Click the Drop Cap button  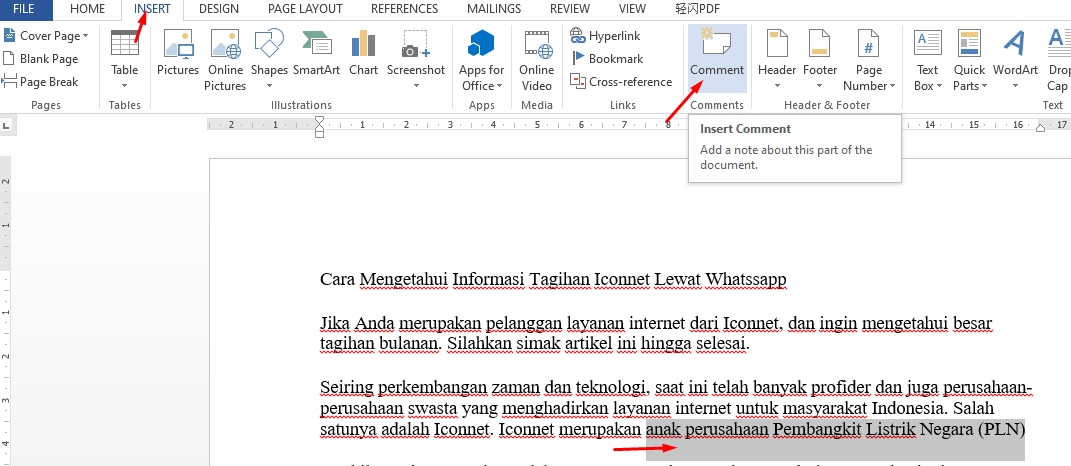(x=1058, y=60)
